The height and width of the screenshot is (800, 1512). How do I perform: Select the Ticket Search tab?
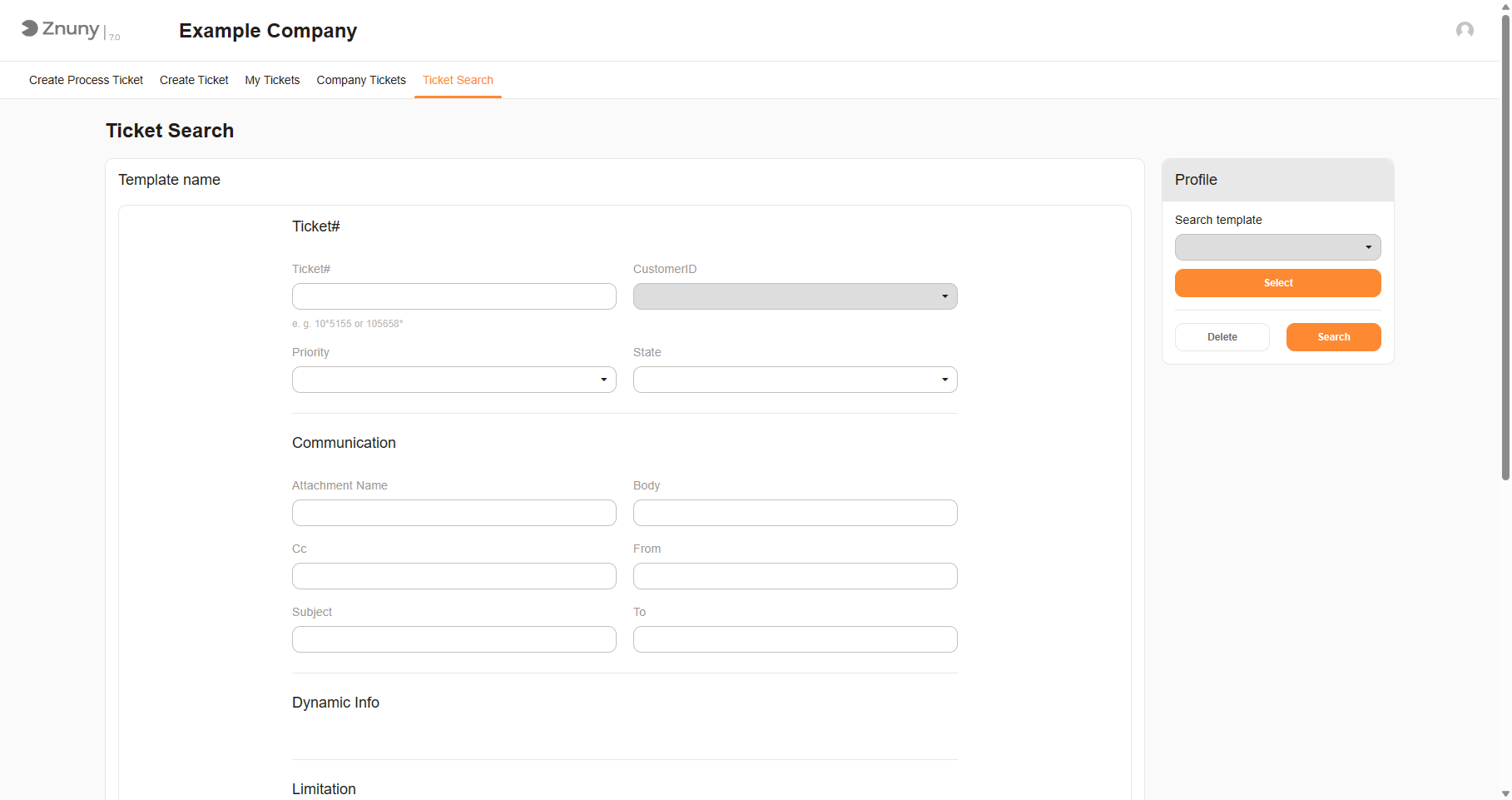(458, 80)
